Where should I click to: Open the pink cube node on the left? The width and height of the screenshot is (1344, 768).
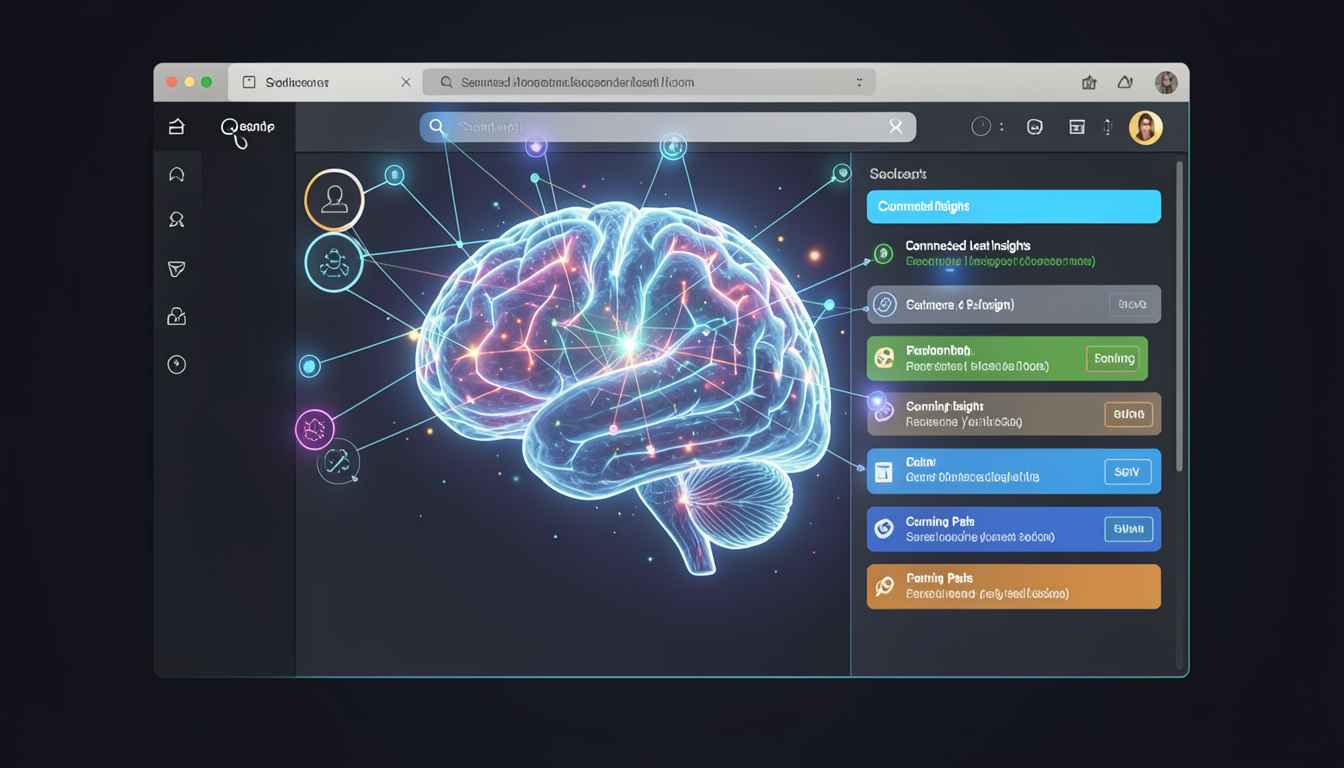315,430
